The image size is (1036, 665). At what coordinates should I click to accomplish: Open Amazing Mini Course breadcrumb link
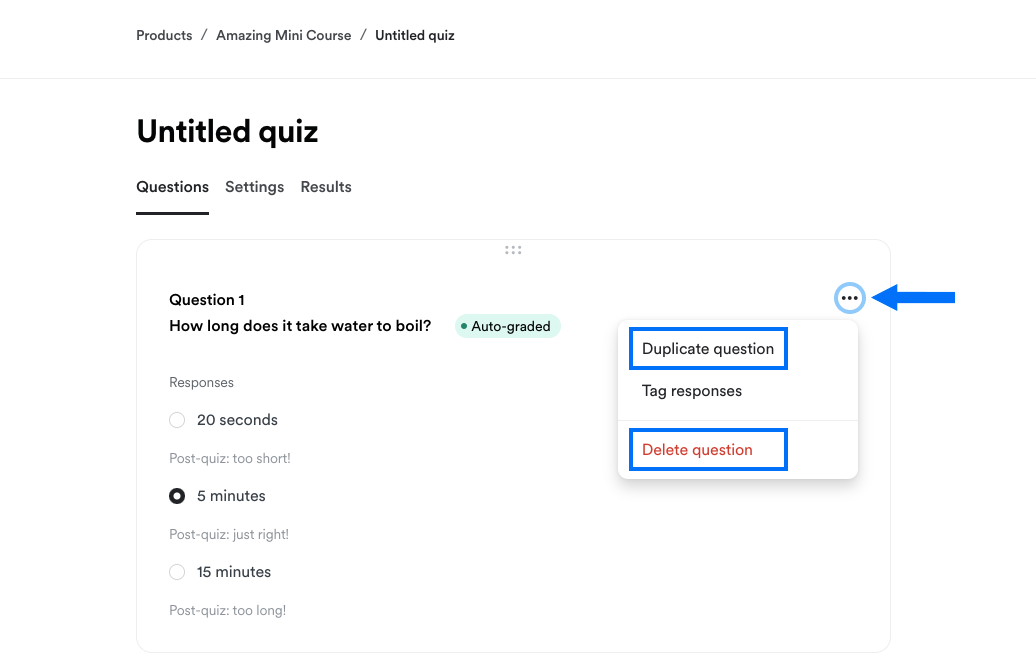point(284,35)
